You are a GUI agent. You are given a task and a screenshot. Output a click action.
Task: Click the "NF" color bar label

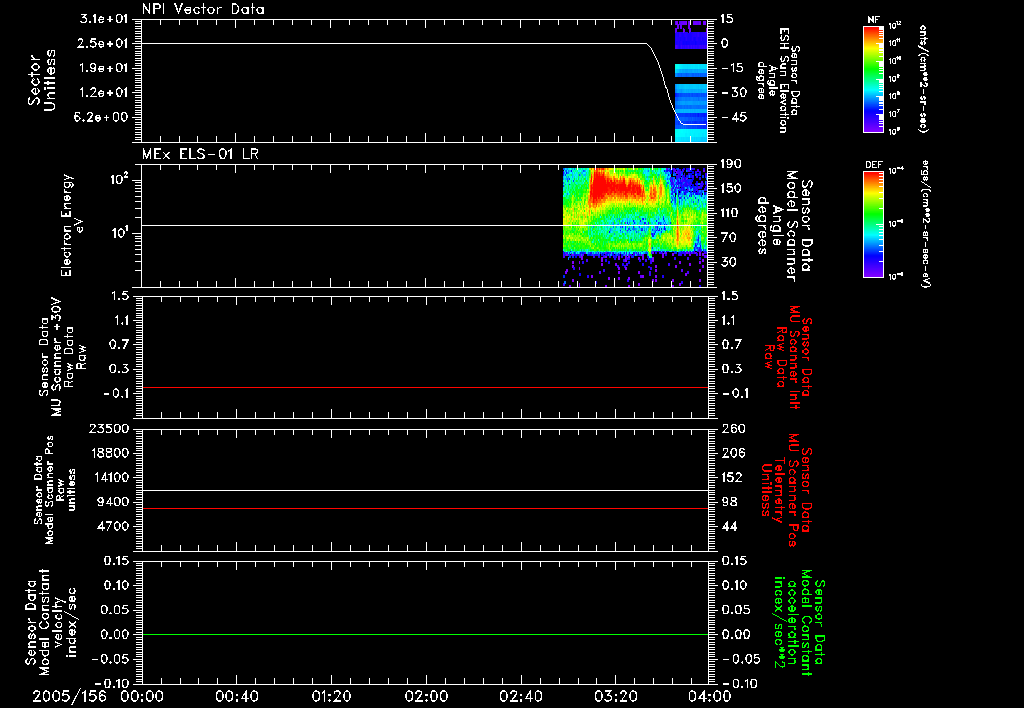tap(874, 20)
